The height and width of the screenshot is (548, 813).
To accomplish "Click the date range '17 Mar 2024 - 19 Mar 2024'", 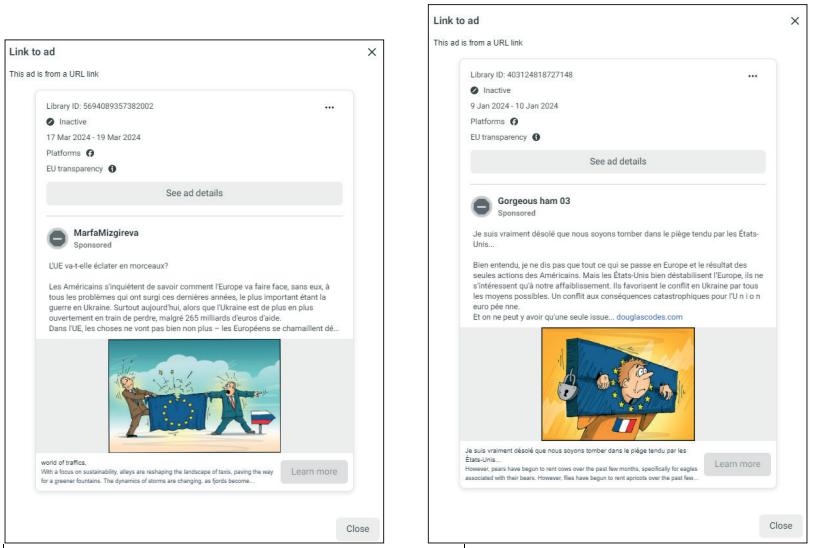I will (93, 137).
